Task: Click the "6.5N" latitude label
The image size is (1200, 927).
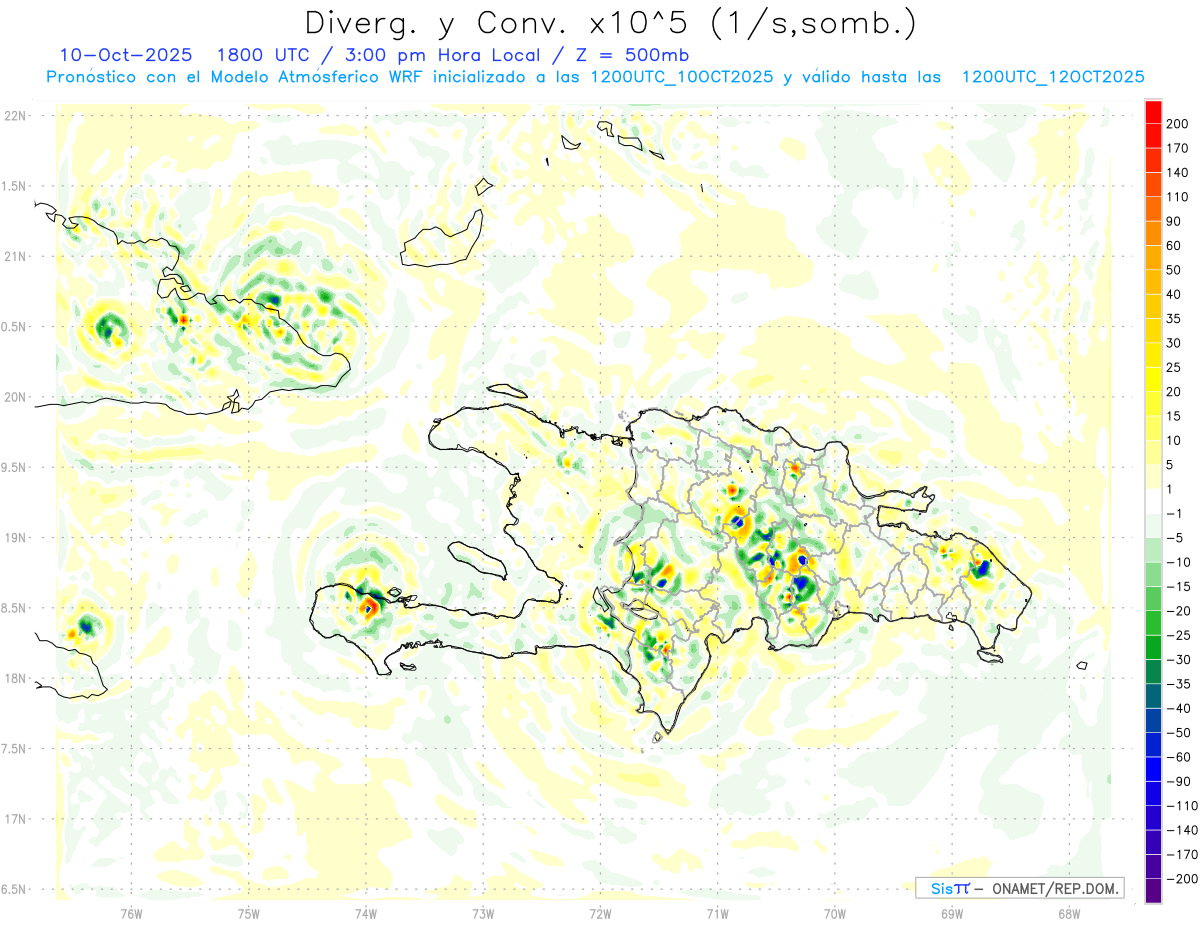Action: pos(15,889)
